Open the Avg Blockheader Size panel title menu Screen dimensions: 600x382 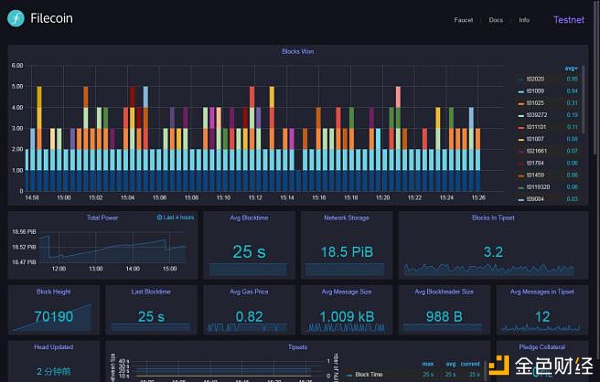click(444, 291)
